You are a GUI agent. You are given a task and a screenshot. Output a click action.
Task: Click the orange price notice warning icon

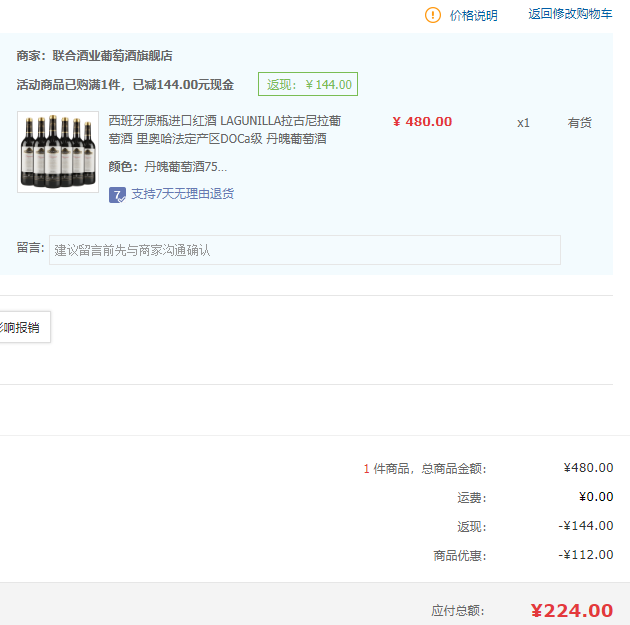(x=433, y=15)
